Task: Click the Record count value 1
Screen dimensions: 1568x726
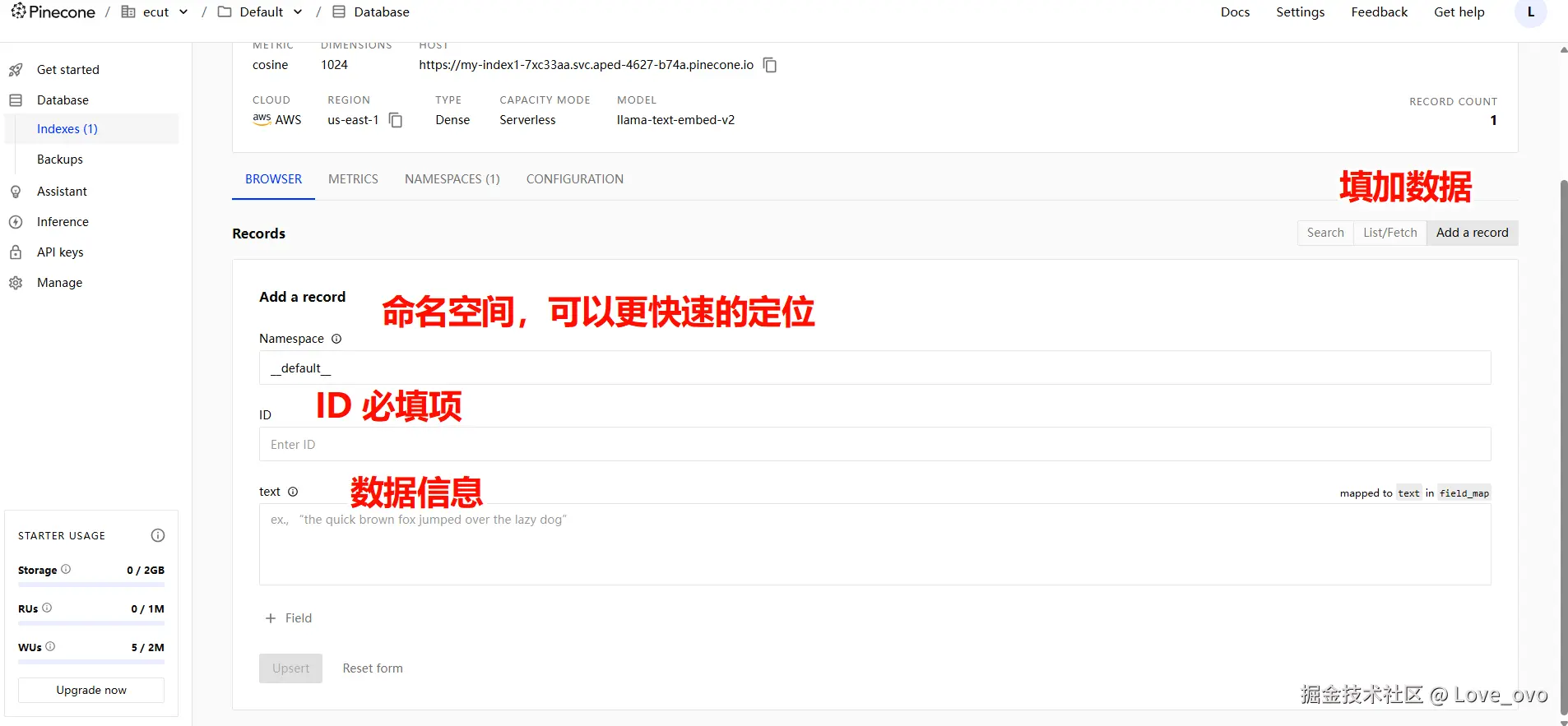Action: (x=1493, y=120)
